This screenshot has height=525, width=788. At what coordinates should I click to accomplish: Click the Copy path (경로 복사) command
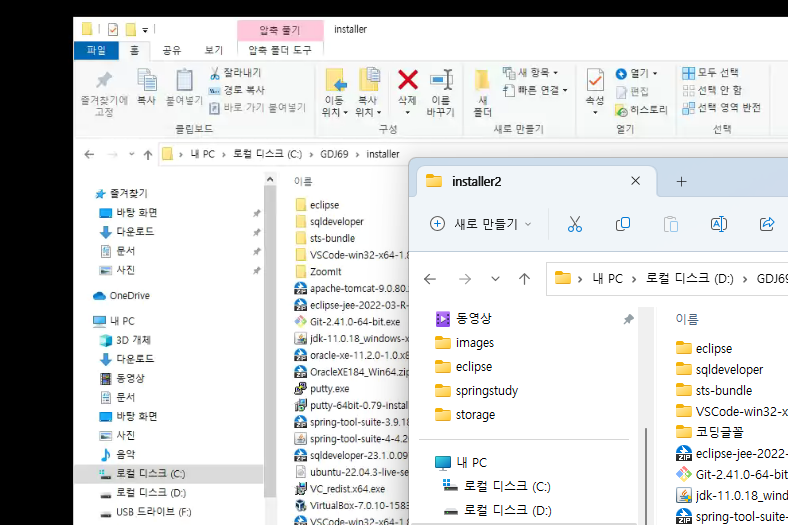click(x=237, y=90)
